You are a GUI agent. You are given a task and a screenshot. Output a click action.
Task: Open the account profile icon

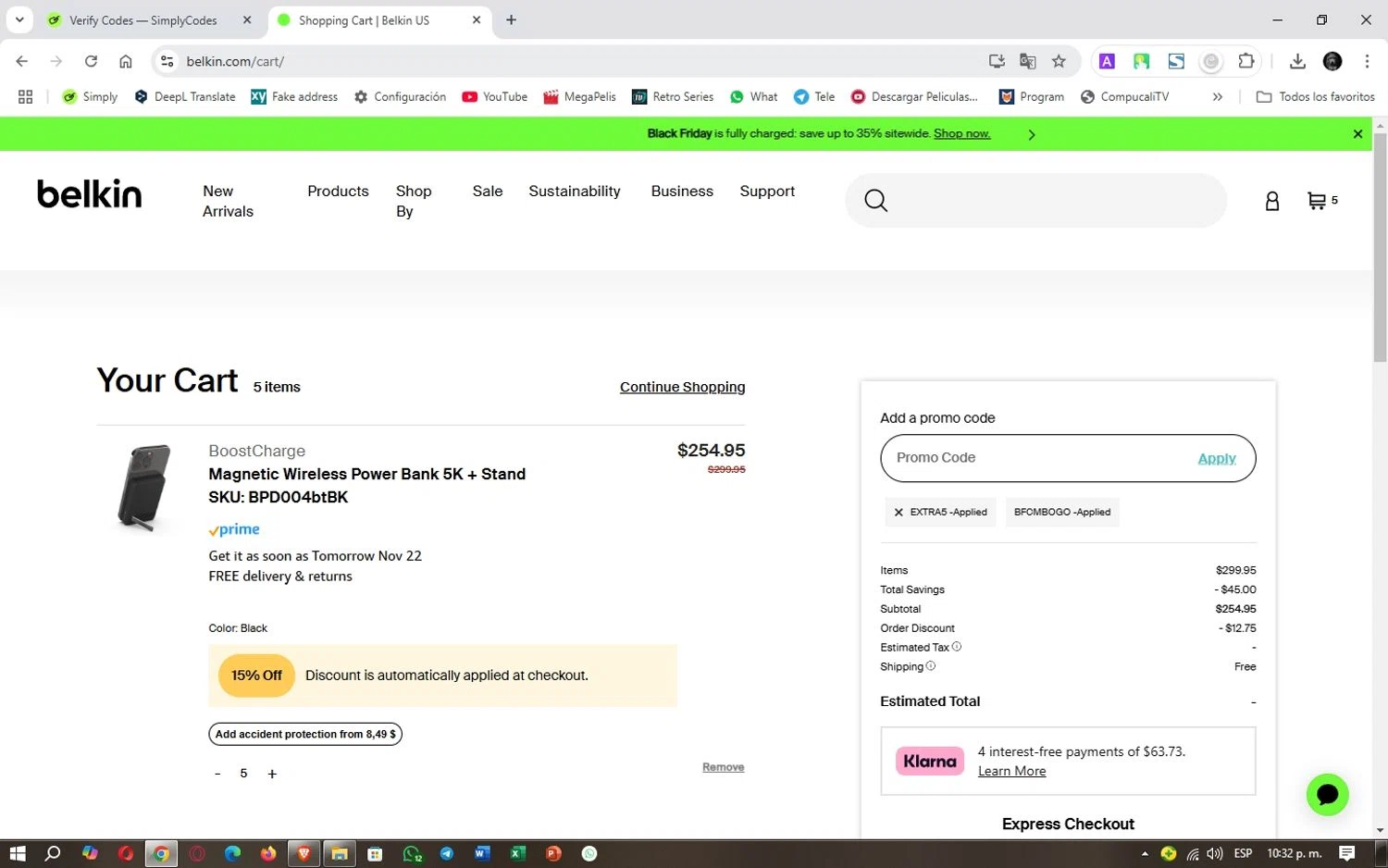(1272, 201)
